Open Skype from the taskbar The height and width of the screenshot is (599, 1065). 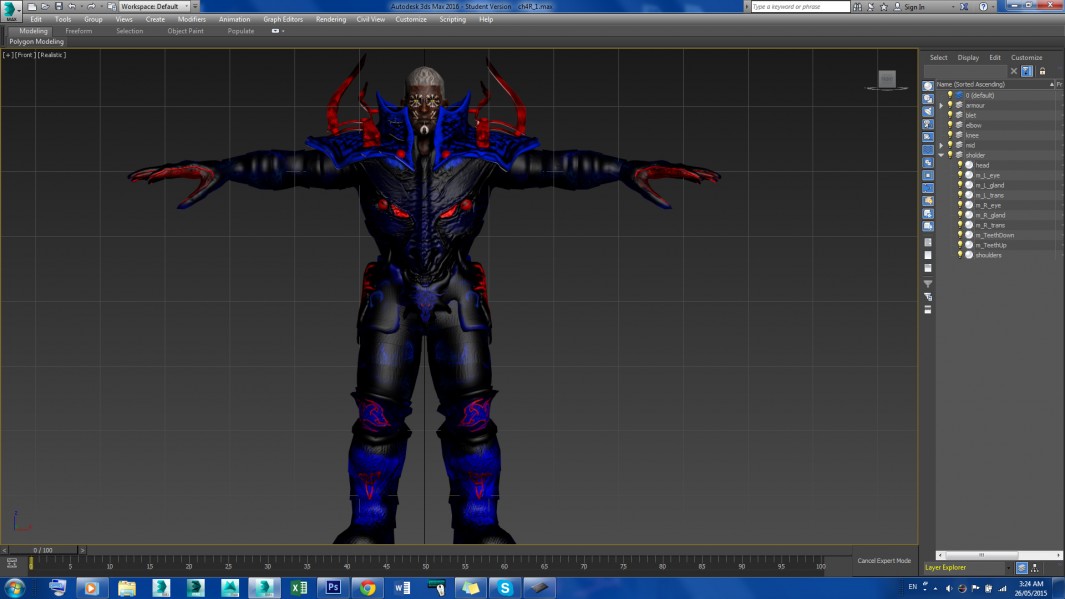pos(505,587)
